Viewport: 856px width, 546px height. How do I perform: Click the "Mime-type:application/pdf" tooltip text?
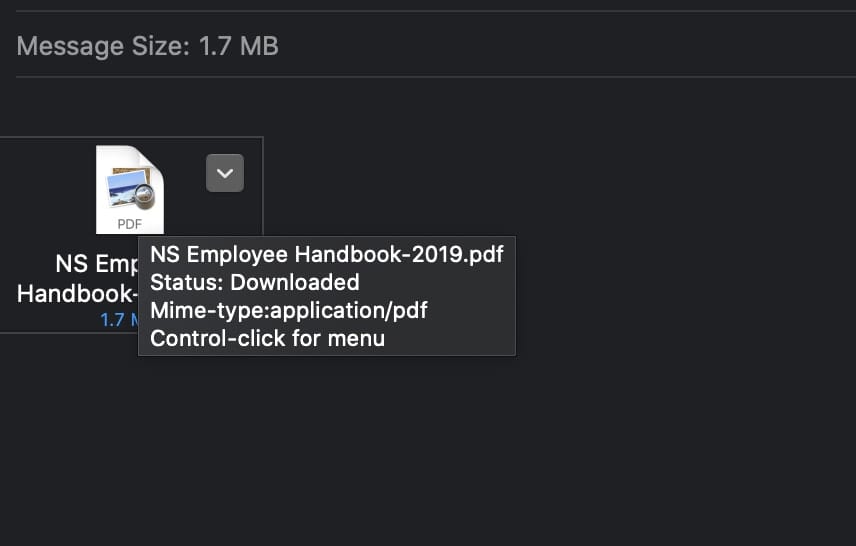(288, 310)
